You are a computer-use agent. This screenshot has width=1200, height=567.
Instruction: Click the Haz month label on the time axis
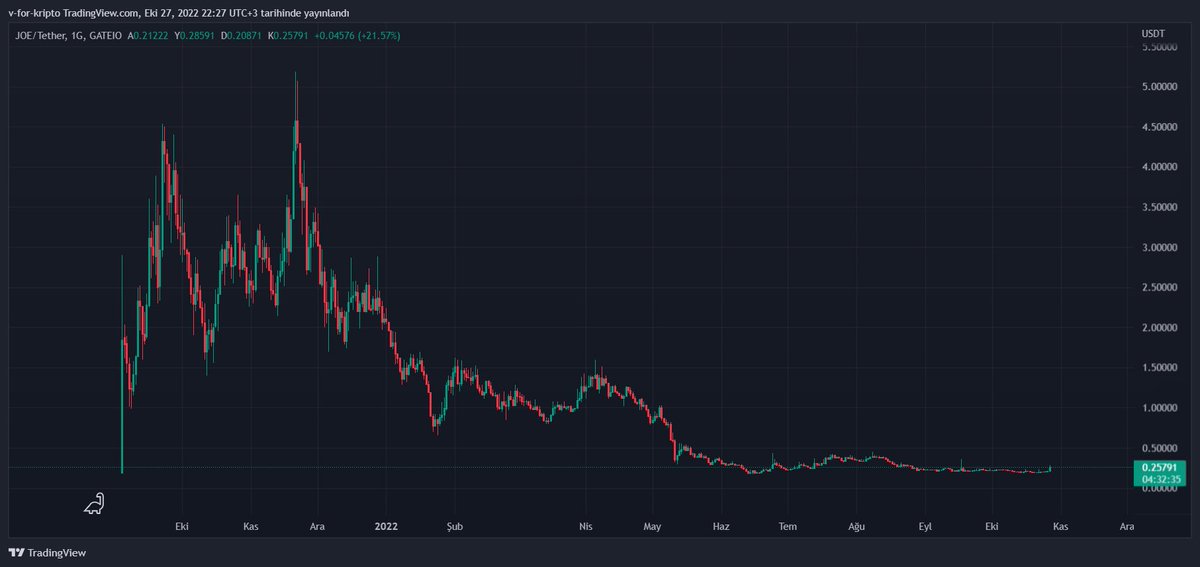(x=719, y=525)
